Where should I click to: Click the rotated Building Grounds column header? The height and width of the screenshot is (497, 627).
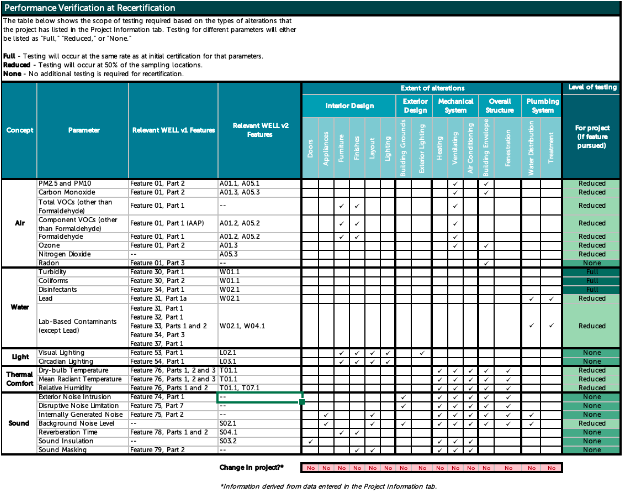(x=403, y=148)
